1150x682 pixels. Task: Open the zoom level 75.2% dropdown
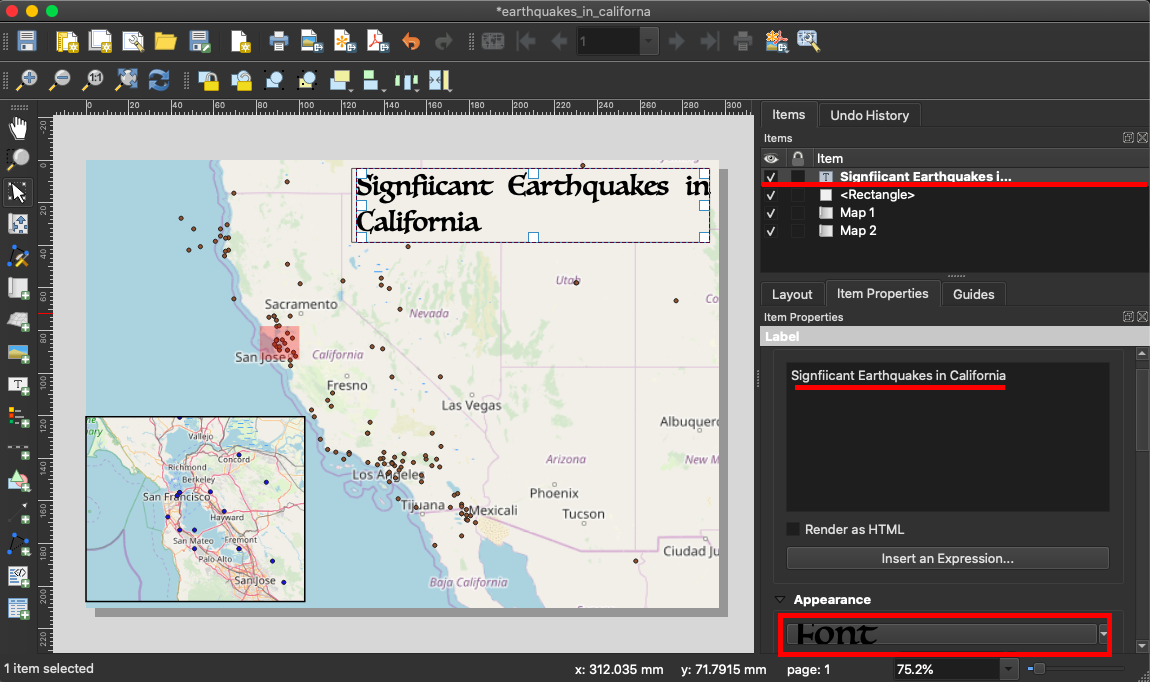pos(1009,669)
